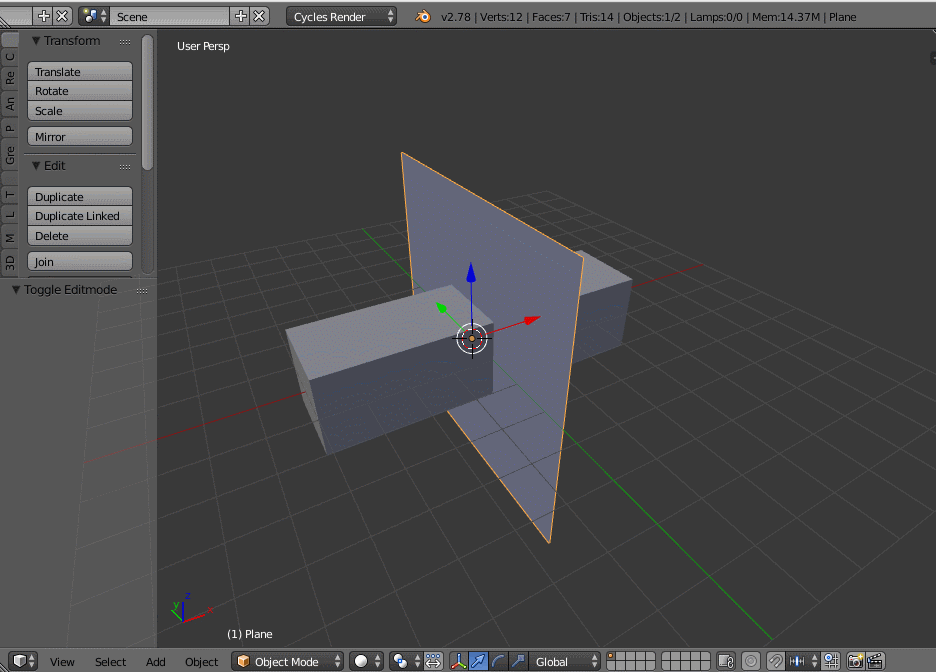The image size is (936, 672).
Task: Click the Scene name text field
Action: tap(170, 16)
